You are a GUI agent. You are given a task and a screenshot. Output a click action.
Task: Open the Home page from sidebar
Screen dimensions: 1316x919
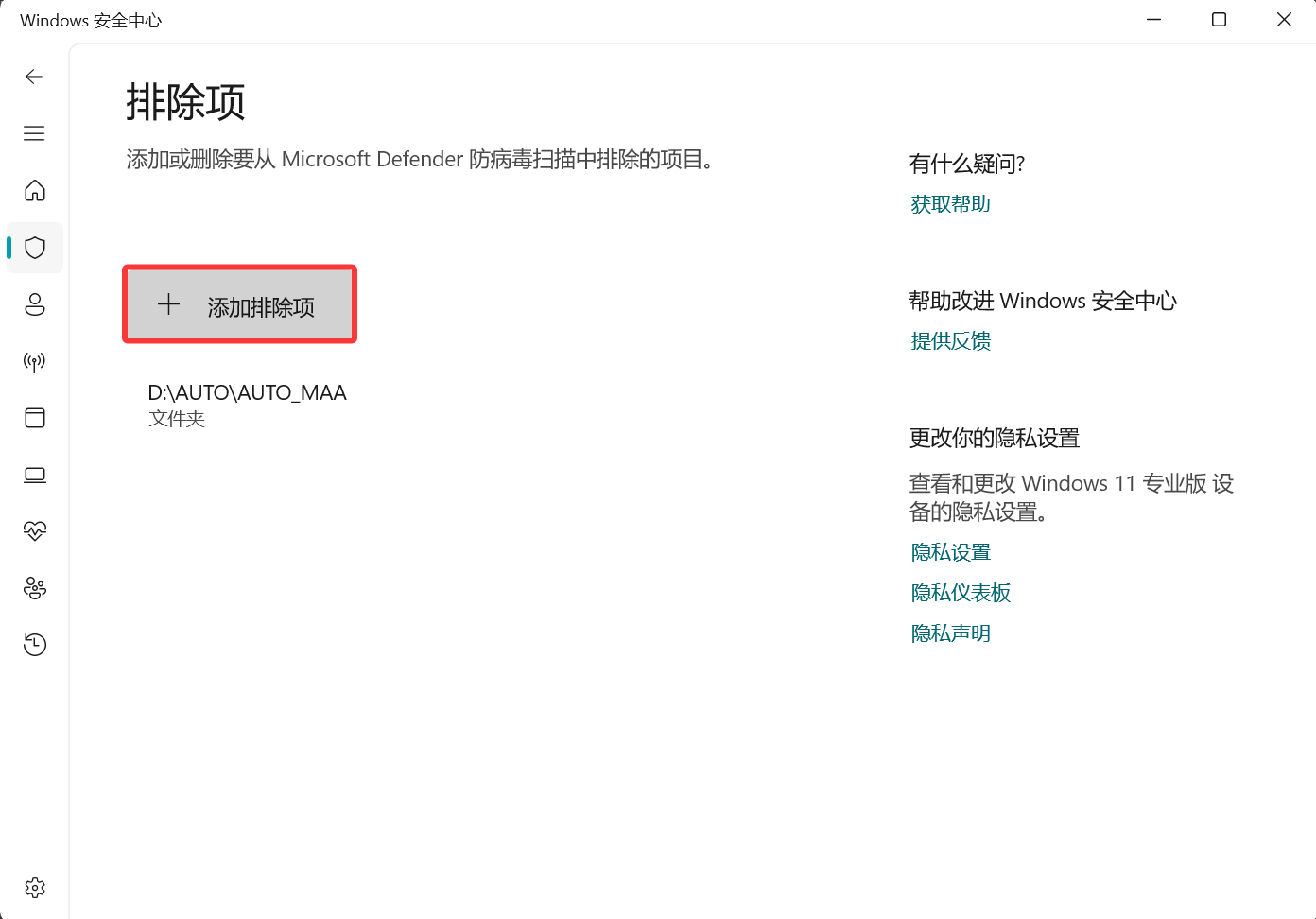[x=34, y=191]
